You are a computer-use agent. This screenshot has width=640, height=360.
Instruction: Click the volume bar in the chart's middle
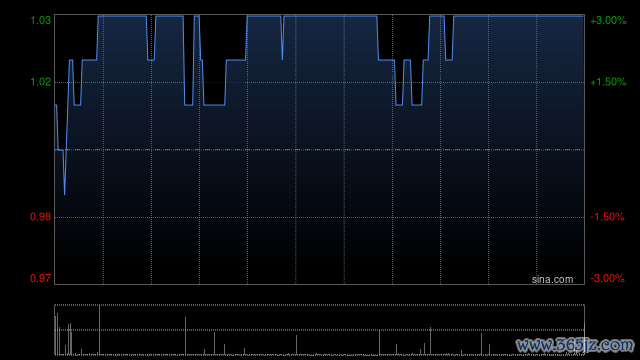pyautogui.click(x=296, y=345)
